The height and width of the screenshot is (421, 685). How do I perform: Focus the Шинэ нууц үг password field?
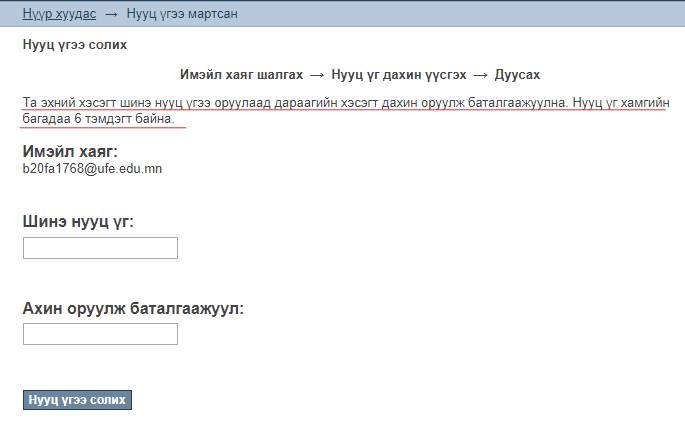[100, 248]
